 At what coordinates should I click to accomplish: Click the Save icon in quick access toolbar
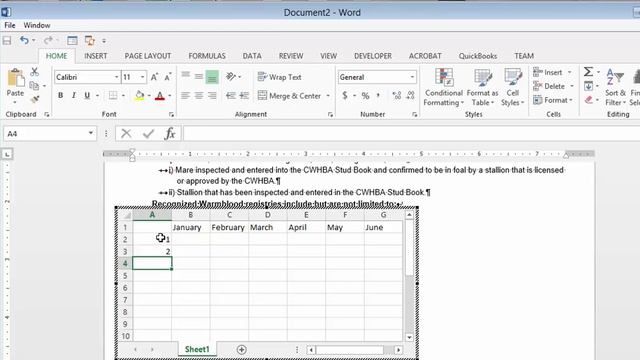point(7,40)
